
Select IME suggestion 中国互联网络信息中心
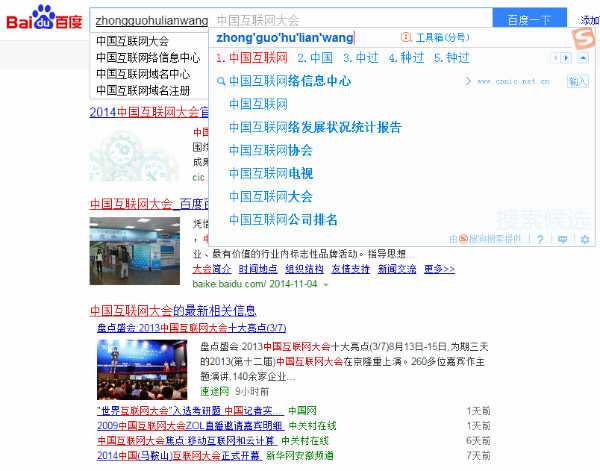[x=290, y=81]
